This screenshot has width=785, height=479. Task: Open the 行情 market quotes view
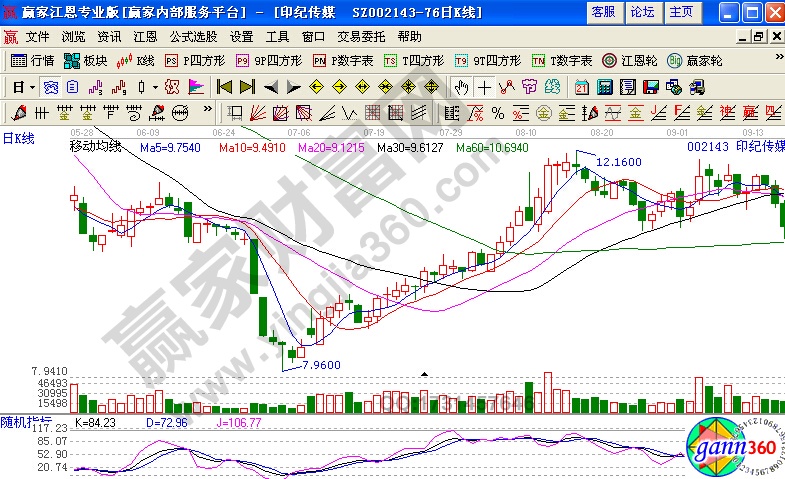pos(33,60)
